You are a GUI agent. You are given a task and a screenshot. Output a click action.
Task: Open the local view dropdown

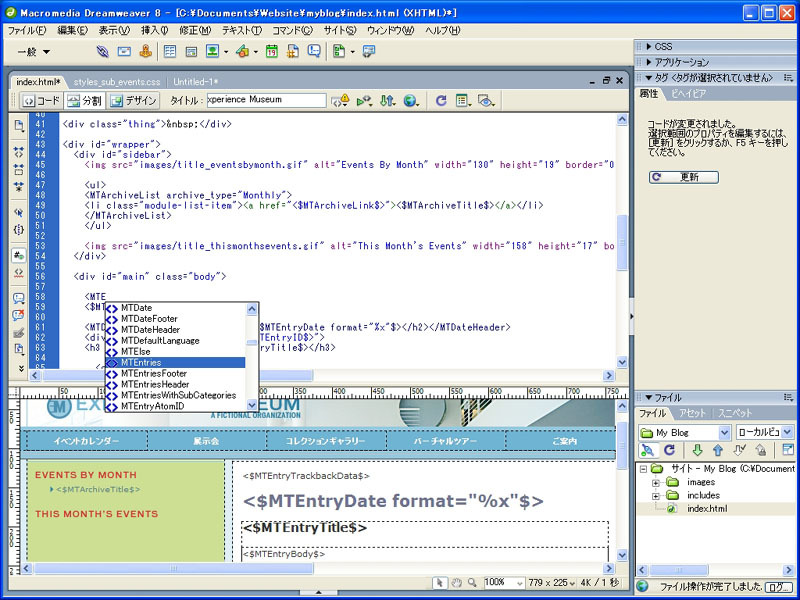[x=788, y=433]
